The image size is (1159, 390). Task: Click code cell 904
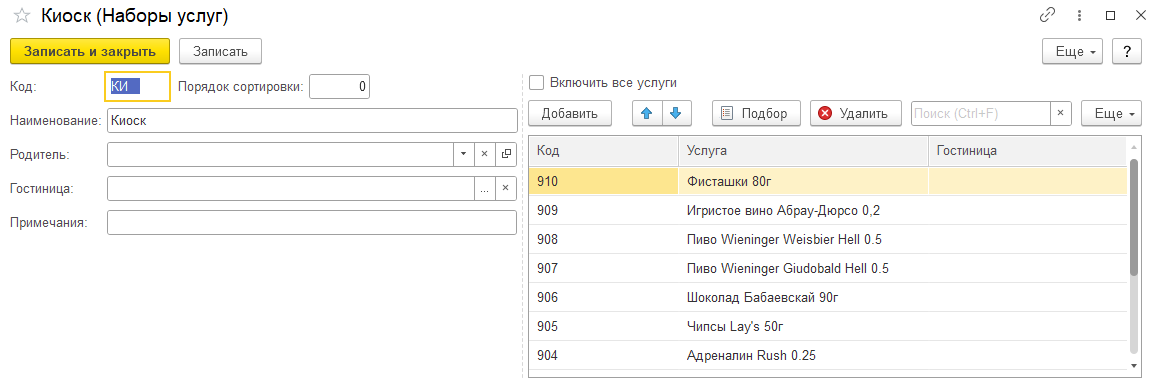[604, 355]
